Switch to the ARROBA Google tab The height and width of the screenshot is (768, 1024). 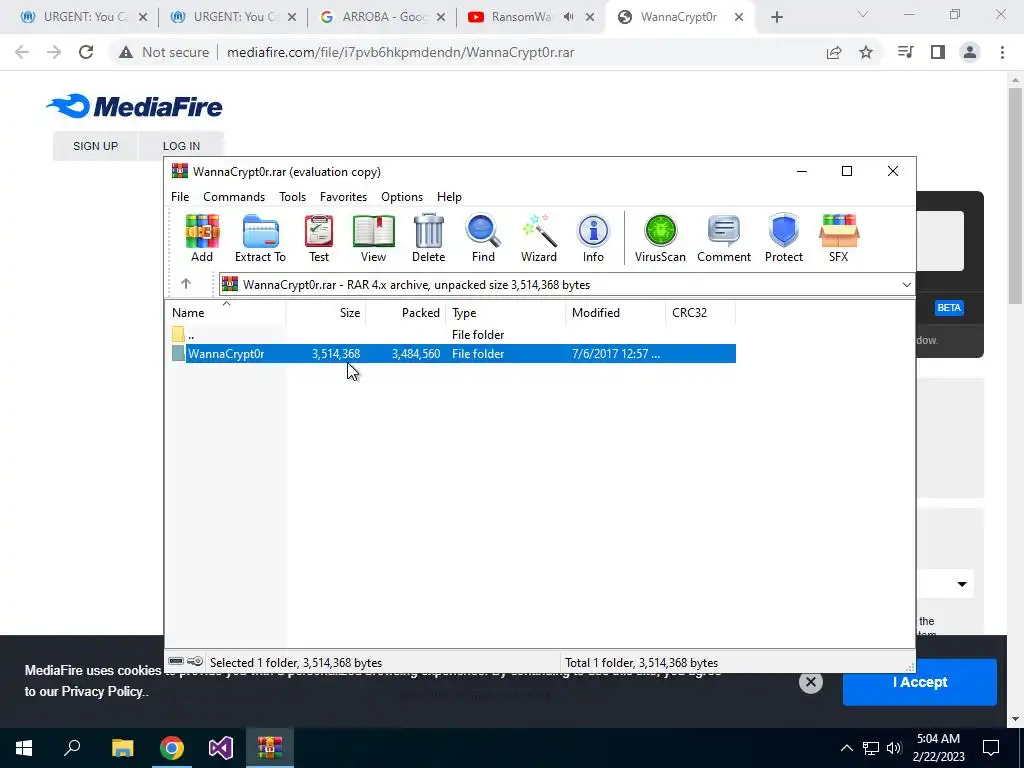pyautogui.click(x=382, y=17)
